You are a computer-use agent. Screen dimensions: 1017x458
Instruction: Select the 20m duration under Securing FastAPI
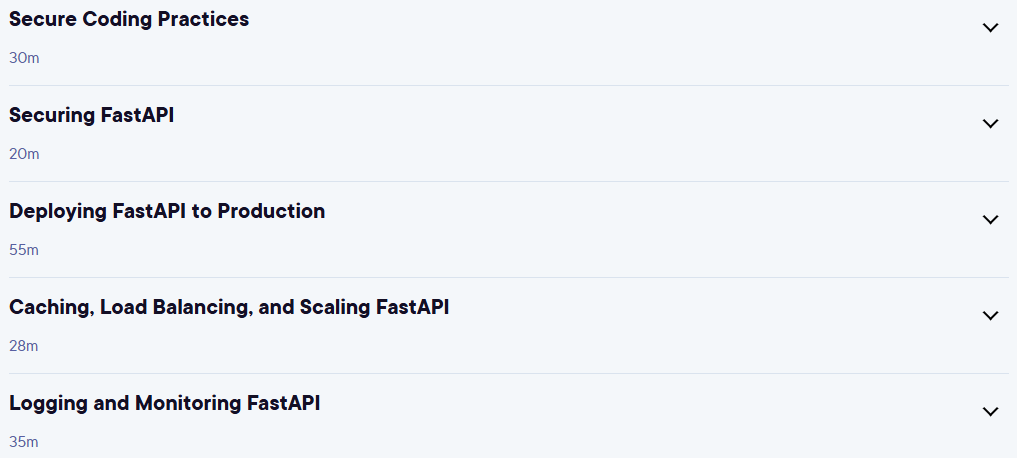pyautogui.click(x=24, y=154)
